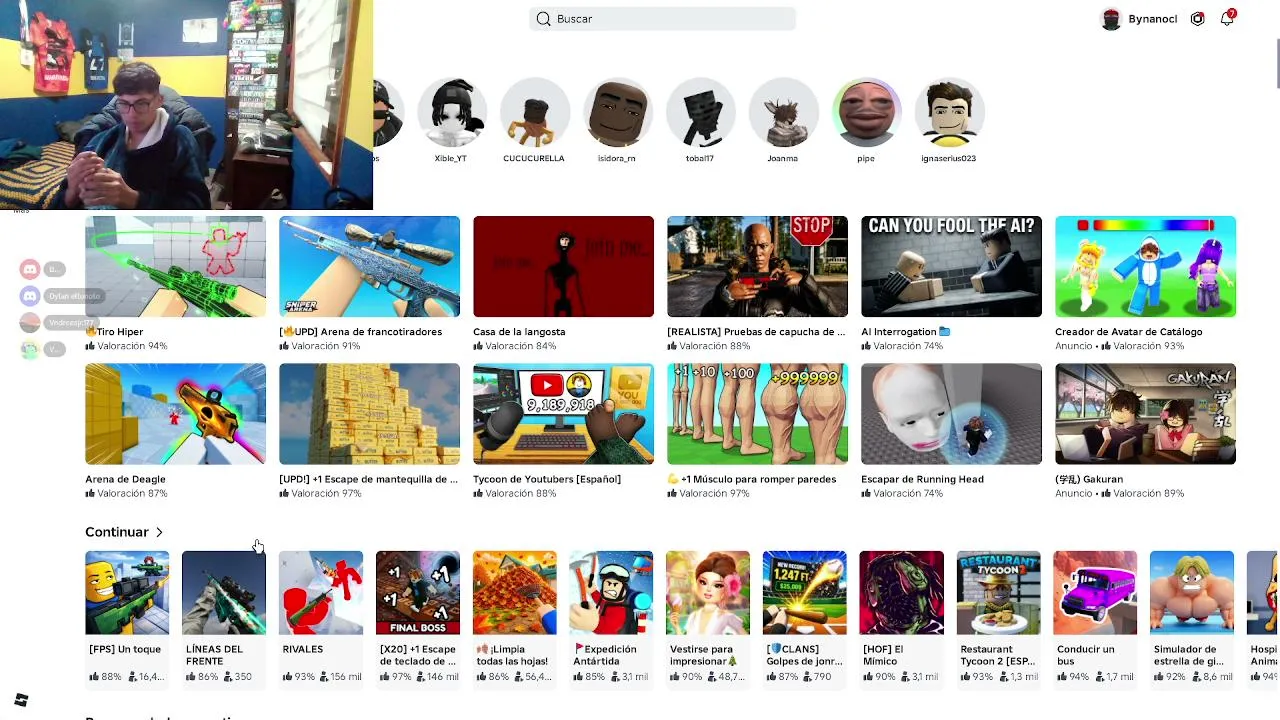Open the Vestirse para impresionar icon
Image resolution: width=1280 pixels, height=720 pixels.
click(708, 592)
